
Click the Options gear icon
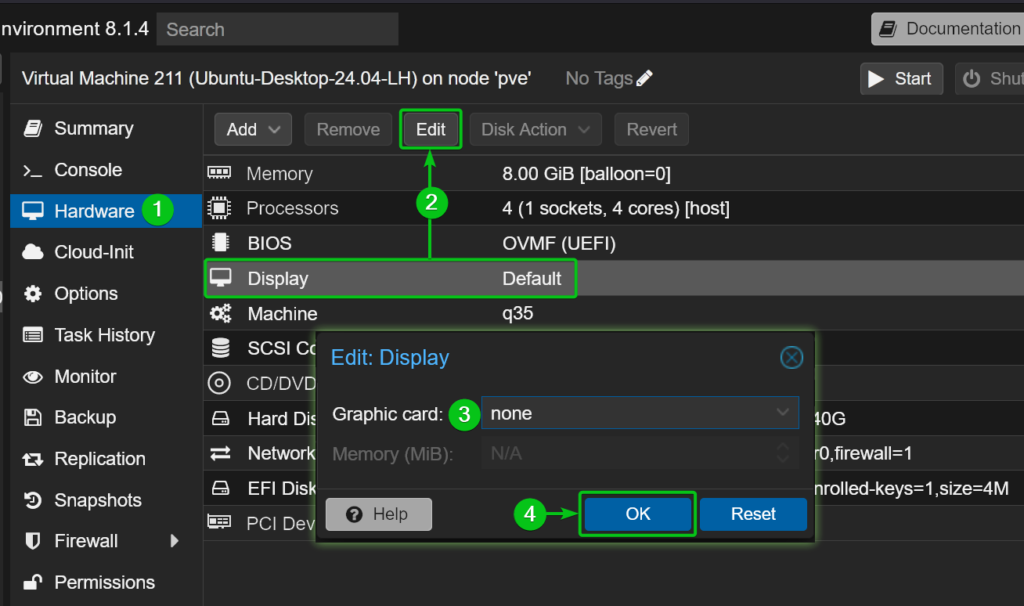pos(33,294)
